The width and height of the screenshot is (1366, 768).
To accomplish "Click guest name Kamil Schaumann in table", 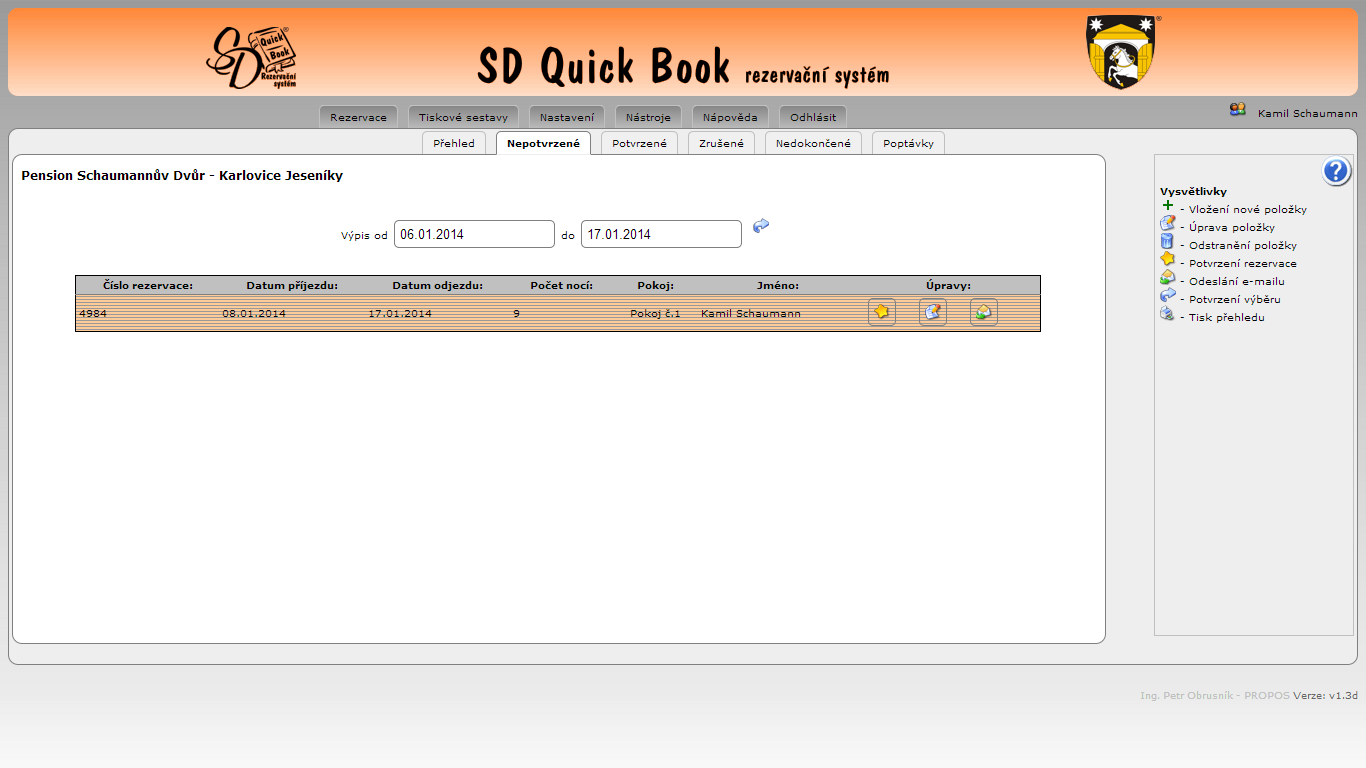I will (x=750, y=313).
